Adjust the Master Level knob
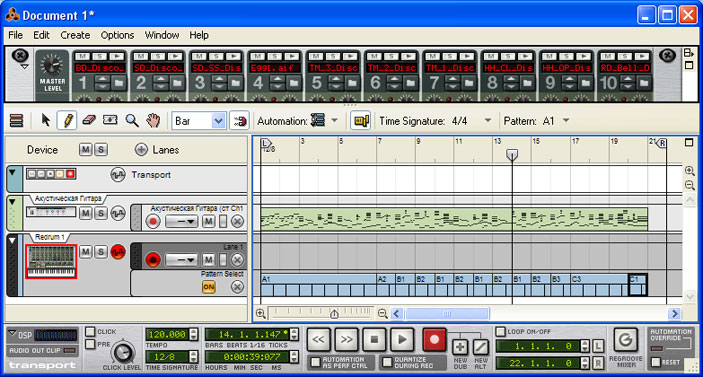Viewport: 703px width, 377px height. pyautogui.click(x=52, y=65)
